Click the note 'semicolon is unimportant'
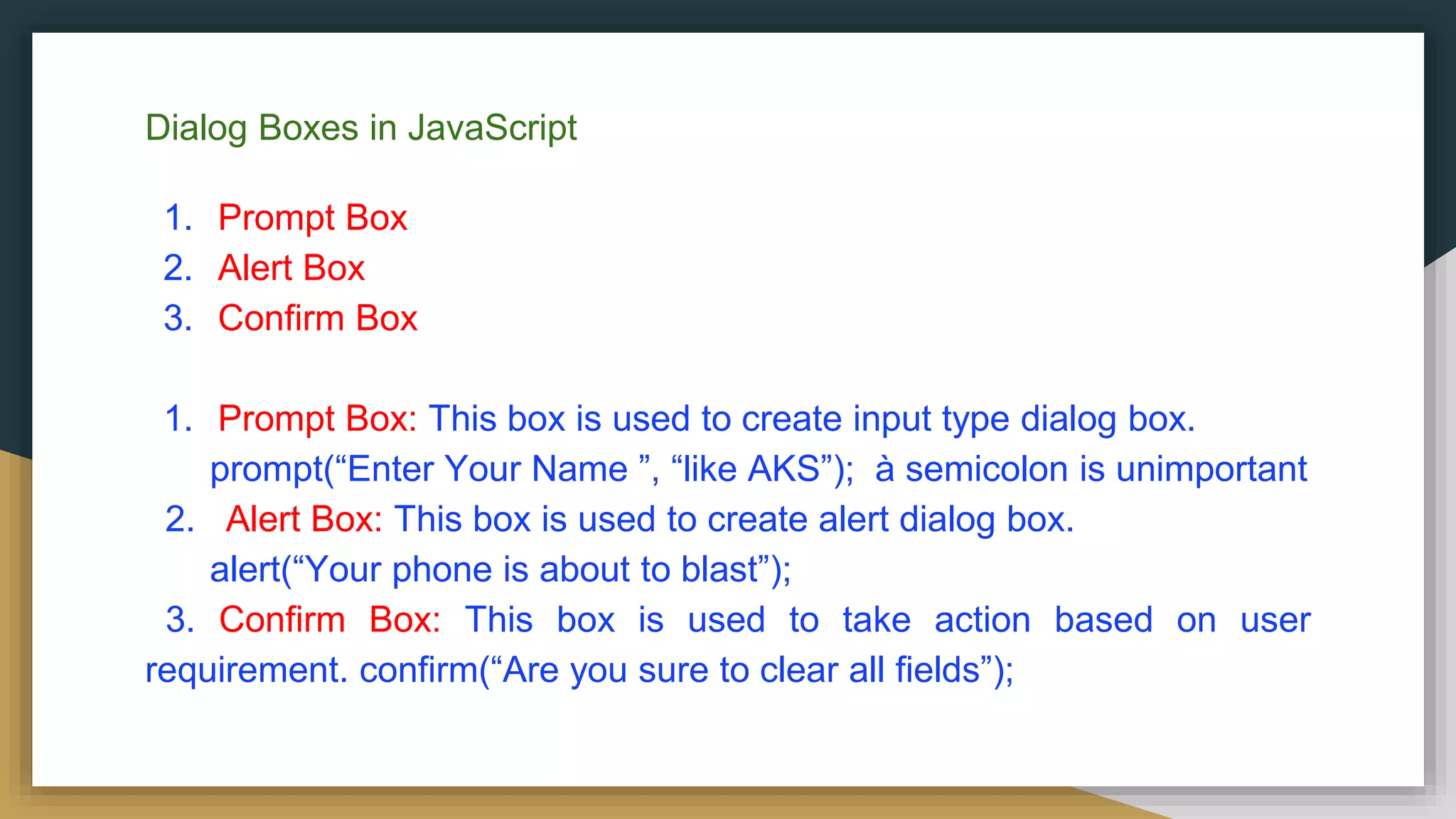This screenshot has width=1456, height=819. coord(1106,469)
